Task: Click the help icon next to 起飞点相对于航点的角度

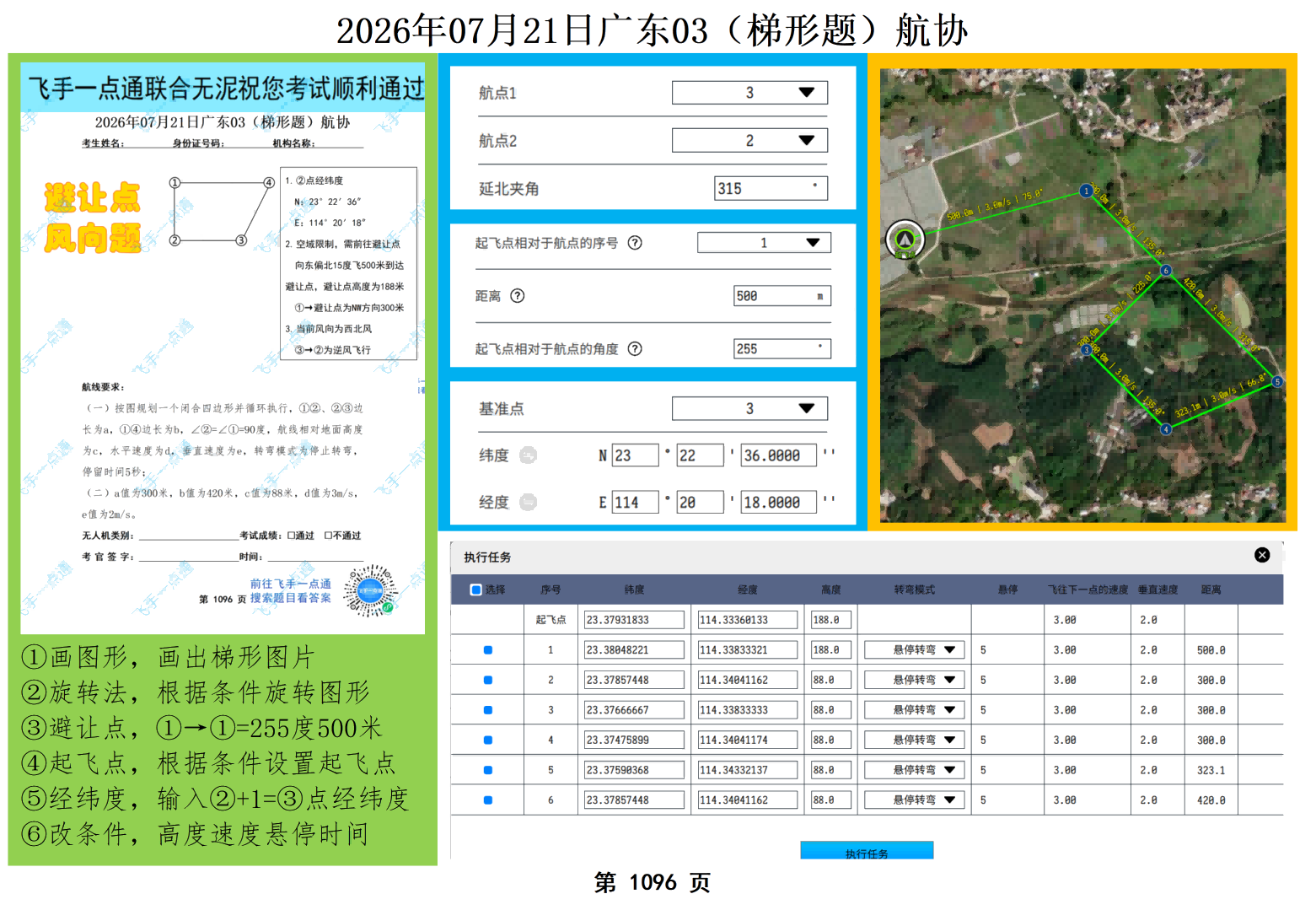Action: pyautogui.click(x=635, y=349)
